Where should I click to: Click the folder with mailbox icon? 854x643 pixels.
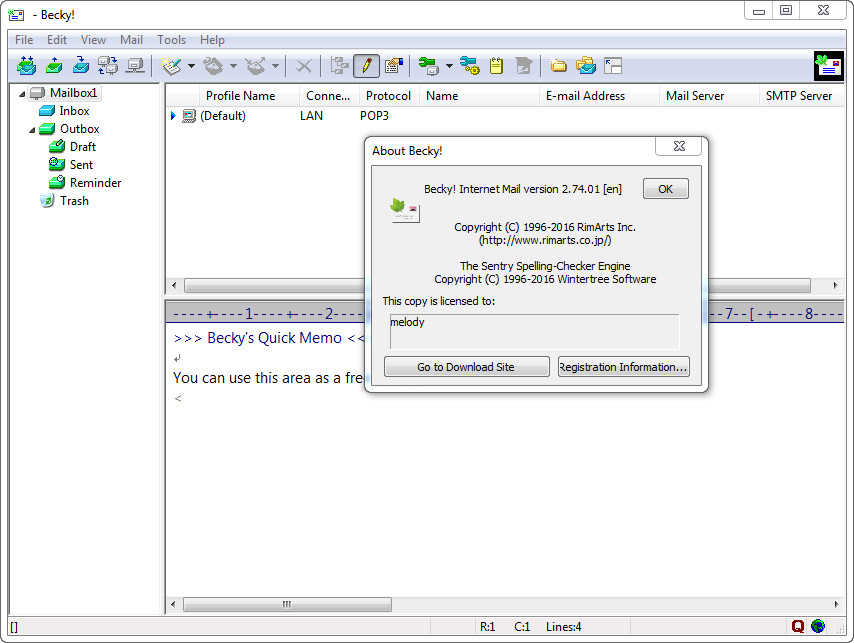(586, 66)
